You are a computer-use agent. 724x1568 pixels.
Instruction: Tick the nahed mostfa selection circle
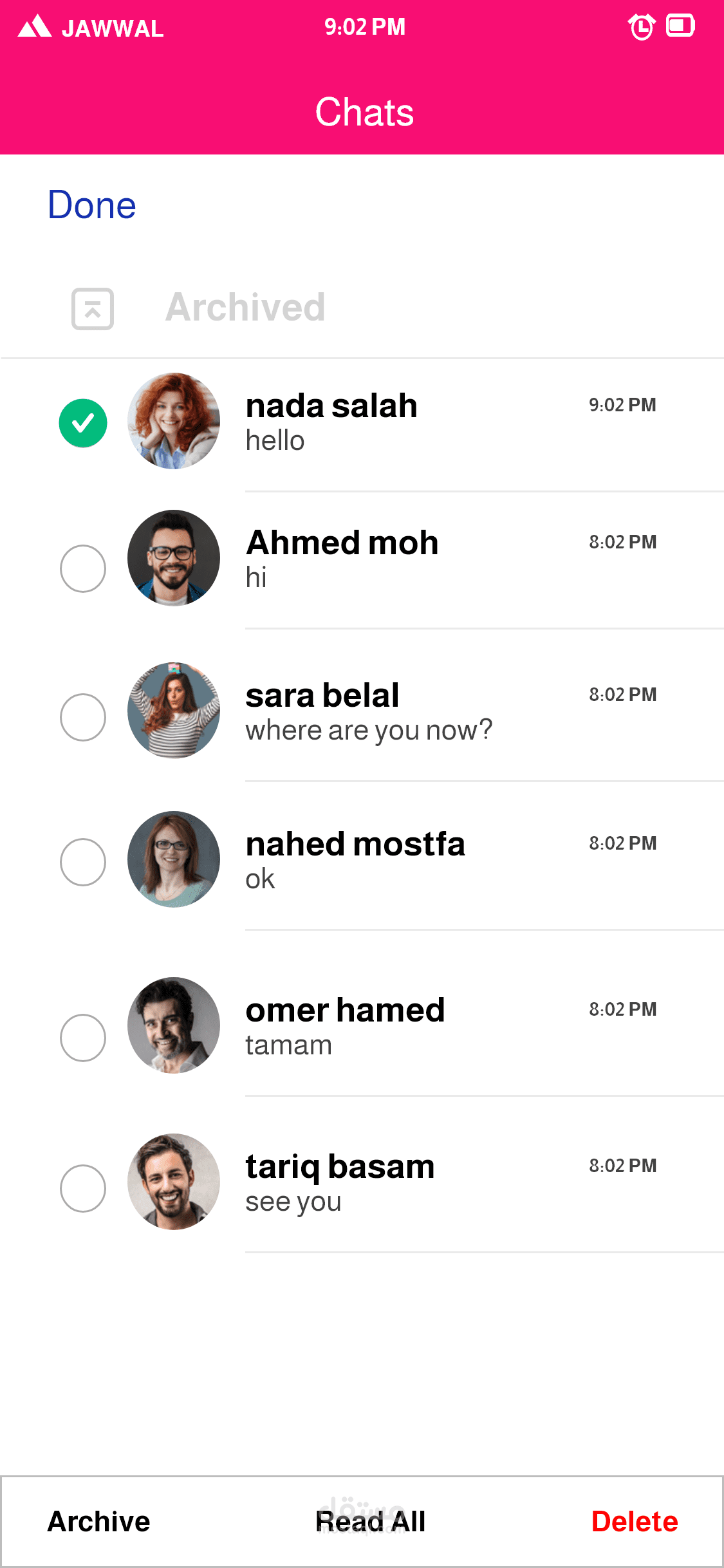click(x=83, y=862)
